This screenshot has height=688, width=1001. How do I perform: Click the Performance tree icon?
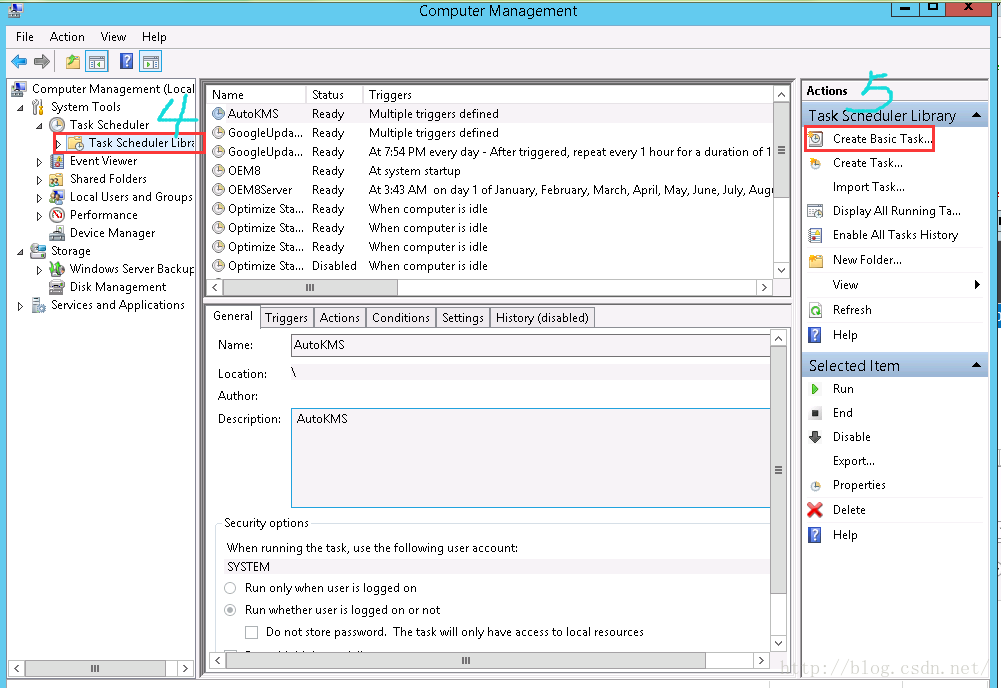coord(57,215)
